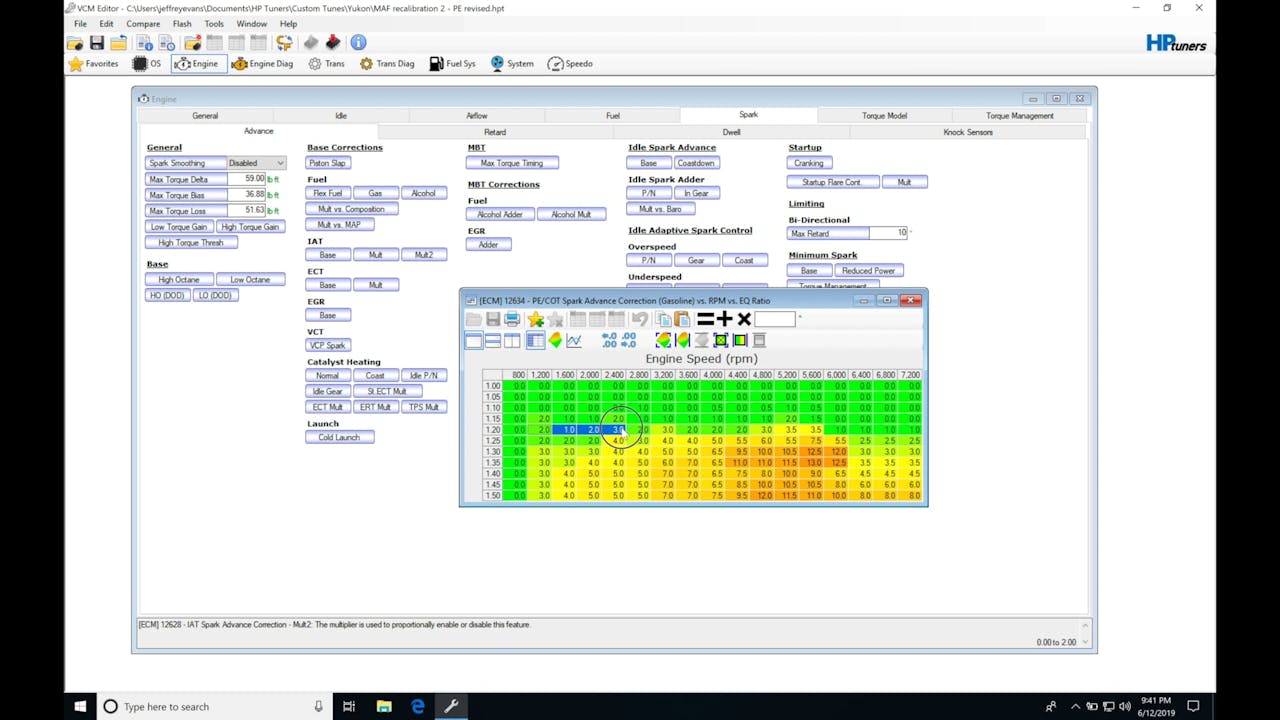Image resolution: width=1280 pixels, height=720 pixels.
Task: Click the Cold Launch button
Action: 339,437
